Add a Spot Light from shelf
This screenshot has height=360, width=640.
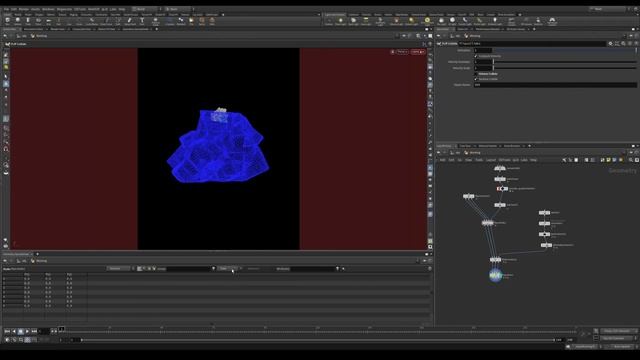353,21
